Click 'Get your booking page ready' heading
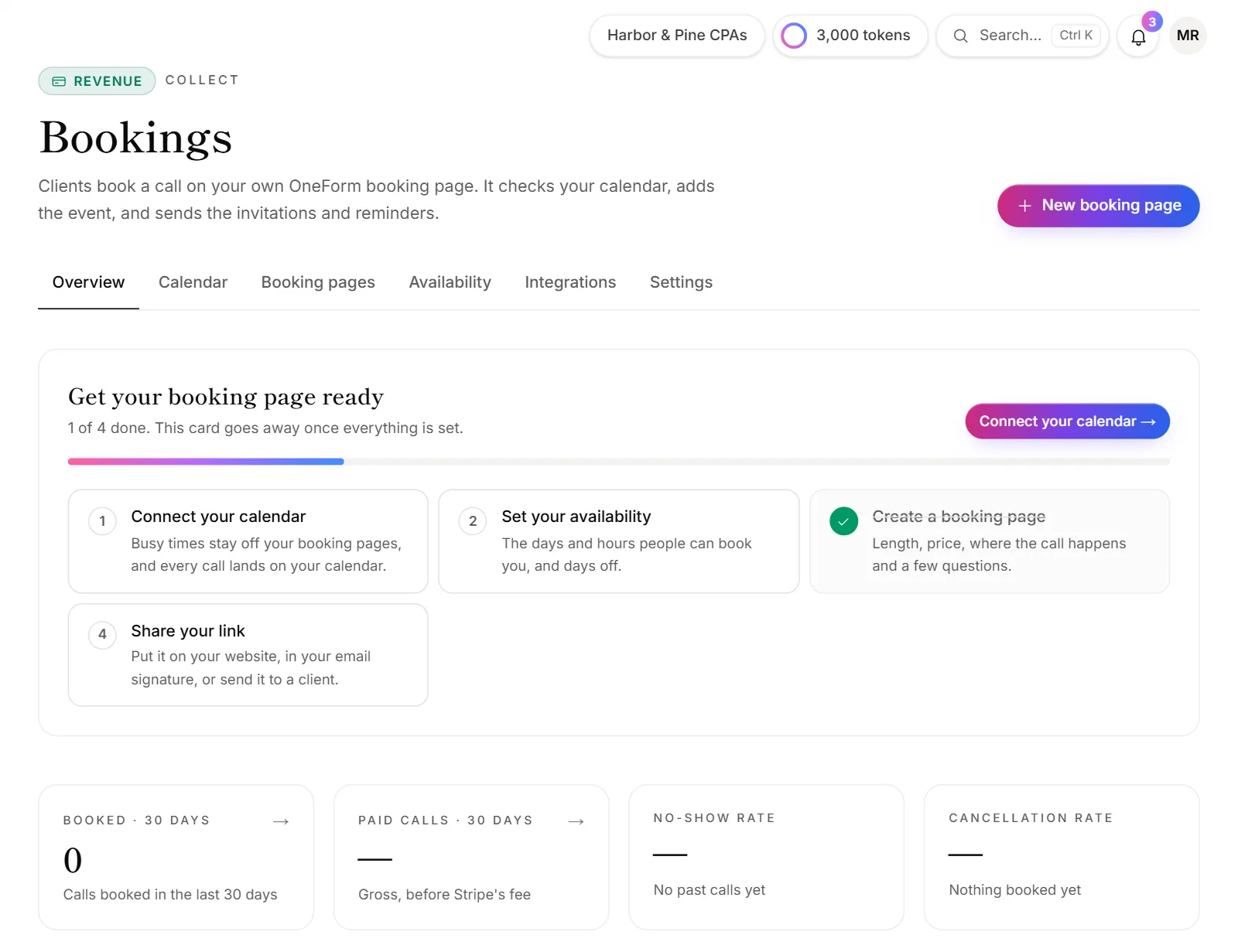Screen dimensions: 1238x952 point(226,398)
